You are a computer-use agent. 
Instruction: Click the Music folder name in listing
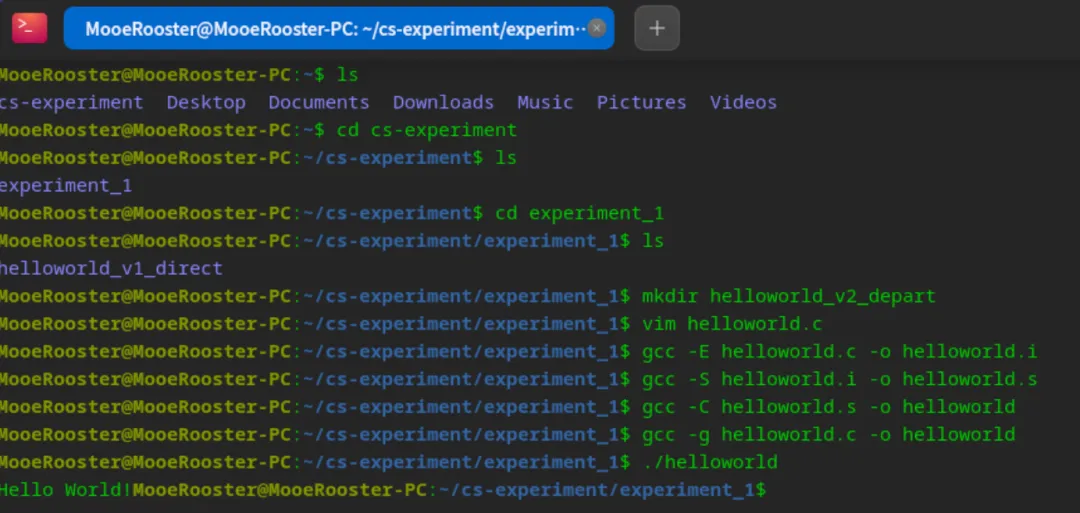(545, 102)
